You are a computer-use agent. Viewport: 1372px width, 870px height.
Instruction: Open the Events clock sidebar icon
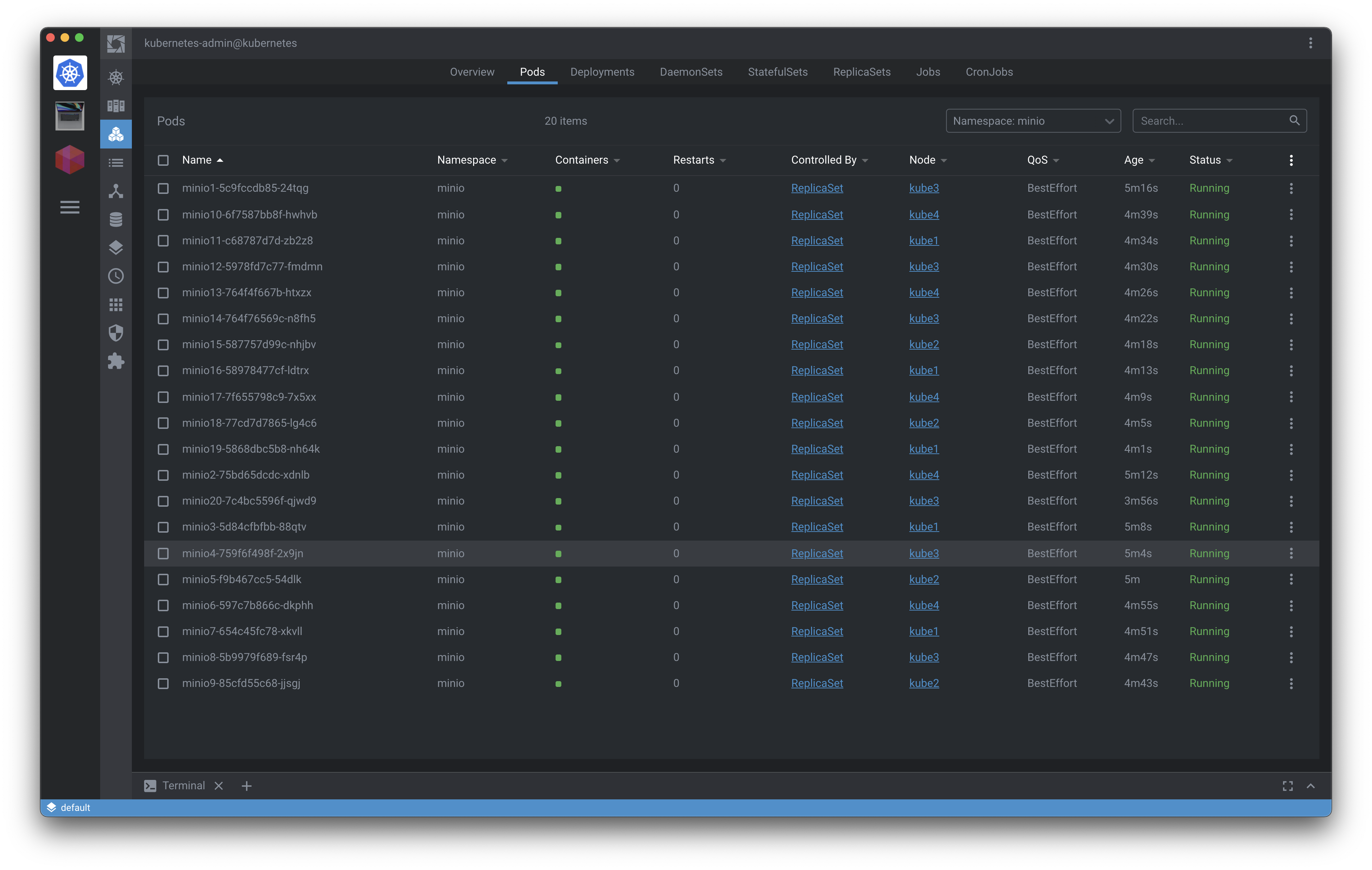116,276
